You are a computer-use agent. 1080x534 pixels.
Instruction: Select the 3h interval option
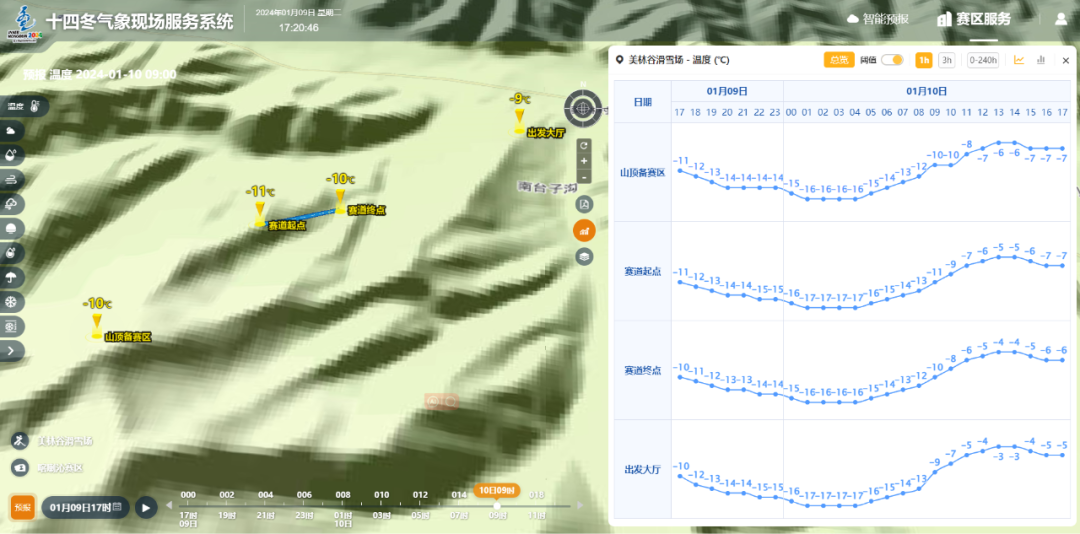(946, 60)
